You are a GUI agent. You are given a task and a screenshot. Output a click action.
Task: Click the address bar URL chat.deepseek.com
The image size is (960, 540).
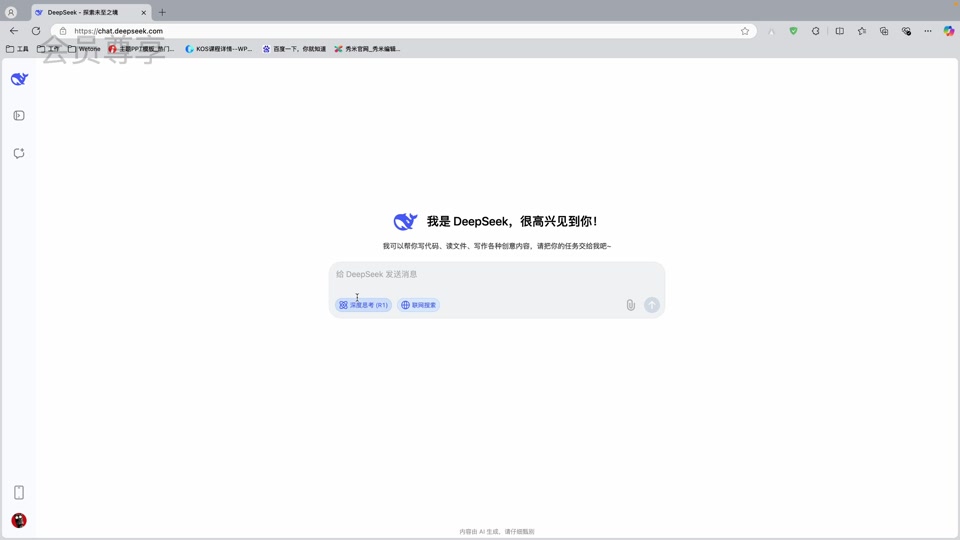pyautogui.click(x=119, y=31)
